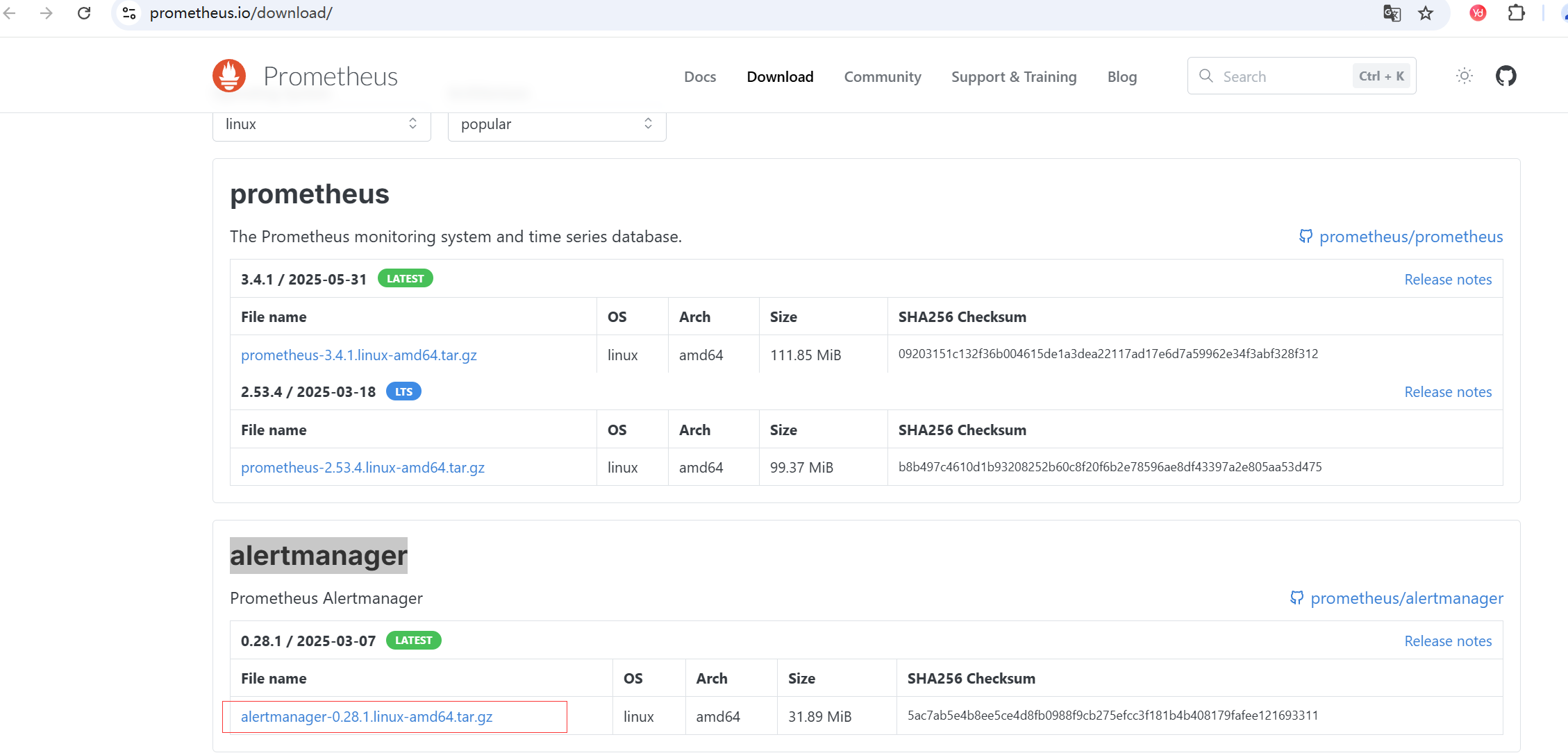
Task: Toggle the light/dark theme sun icon
Action: click(x=1464, y=76)
